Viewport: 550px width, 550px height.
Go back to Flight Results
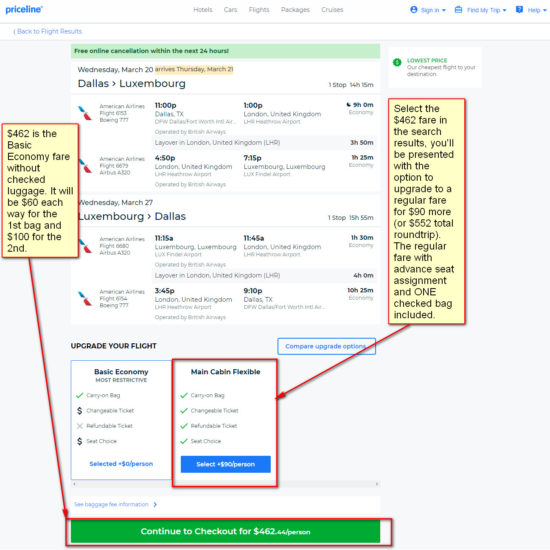48,32
